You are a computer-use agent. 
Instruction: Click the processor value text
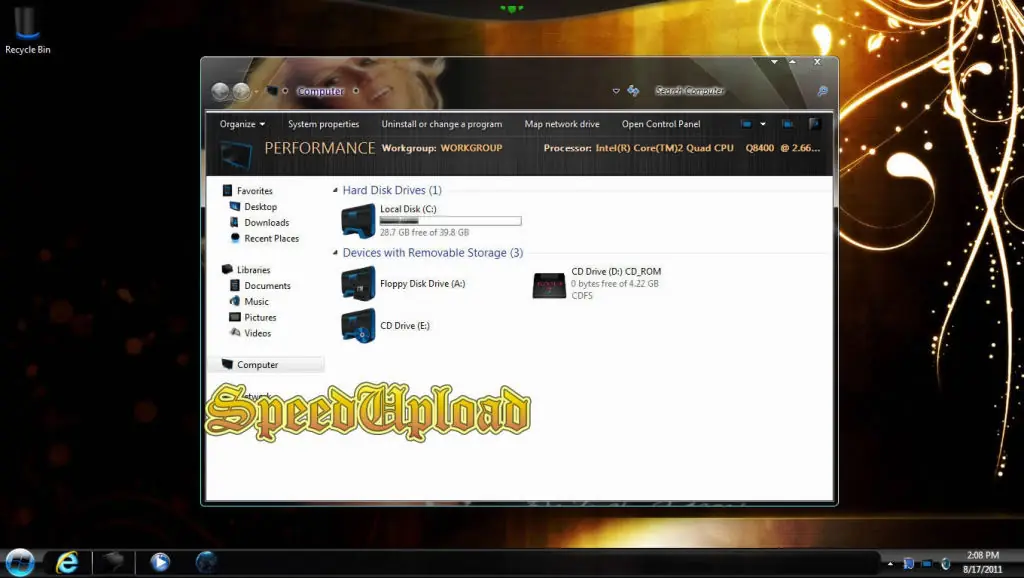(x=707, y=148)
